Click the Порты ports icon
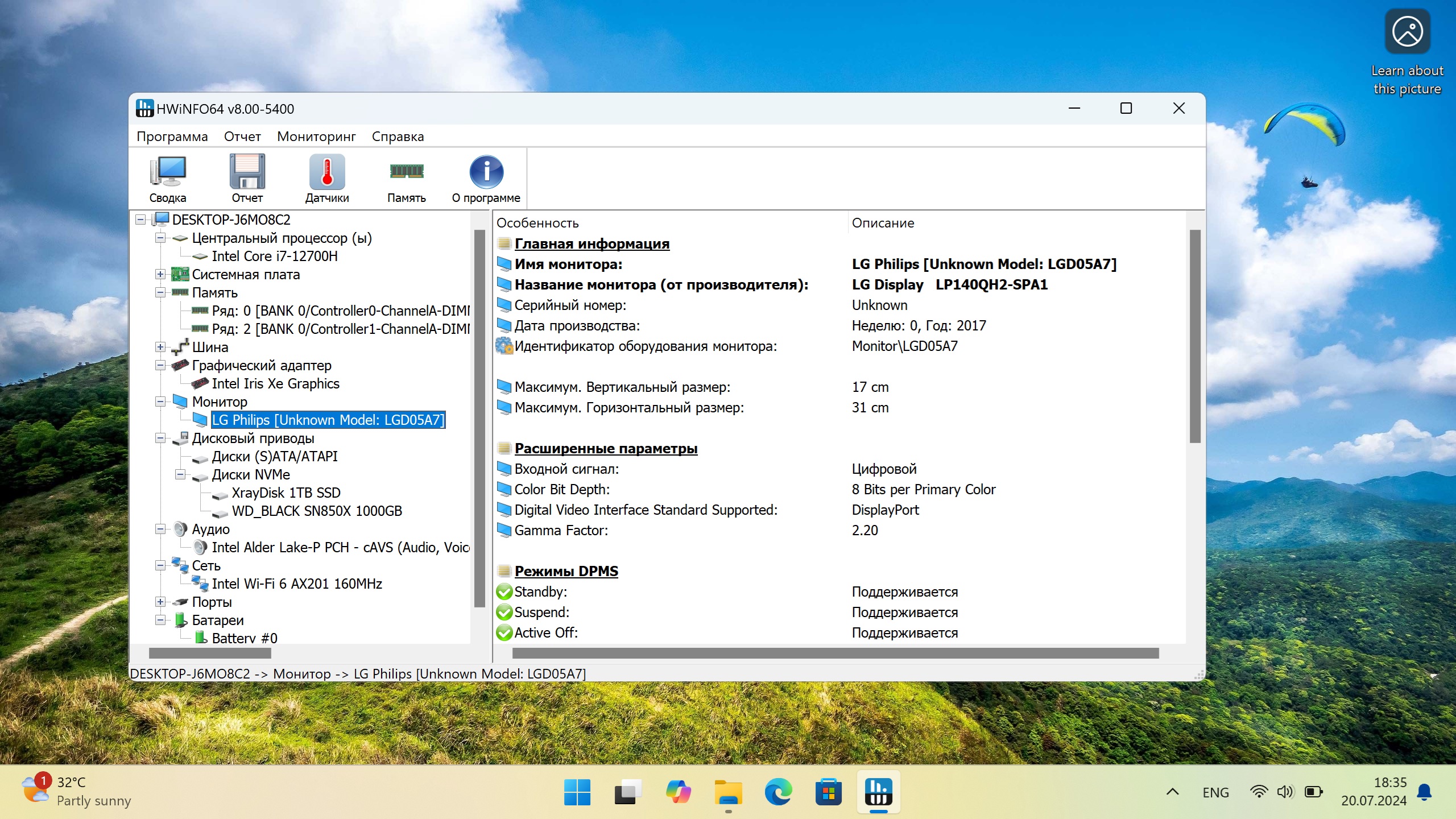The width and height of the screenshot is (1456, 819). tap(180, 602)
